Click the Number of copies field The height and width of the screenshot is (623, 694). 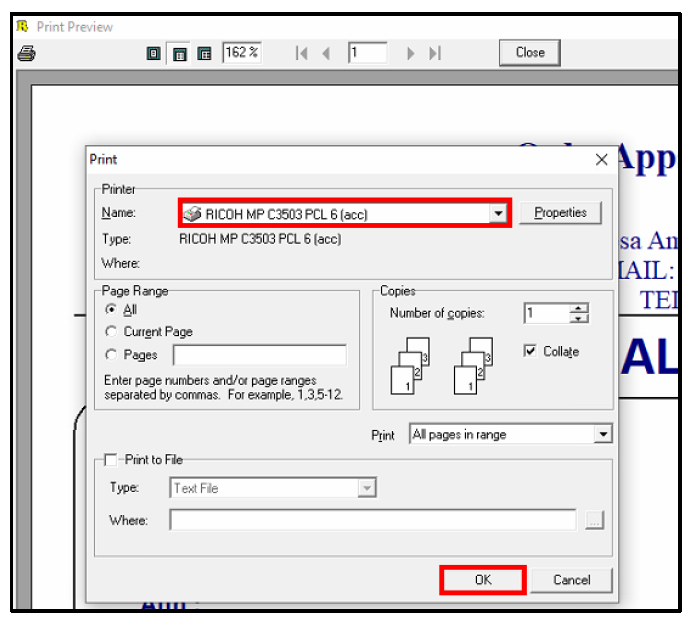point(547,313)
